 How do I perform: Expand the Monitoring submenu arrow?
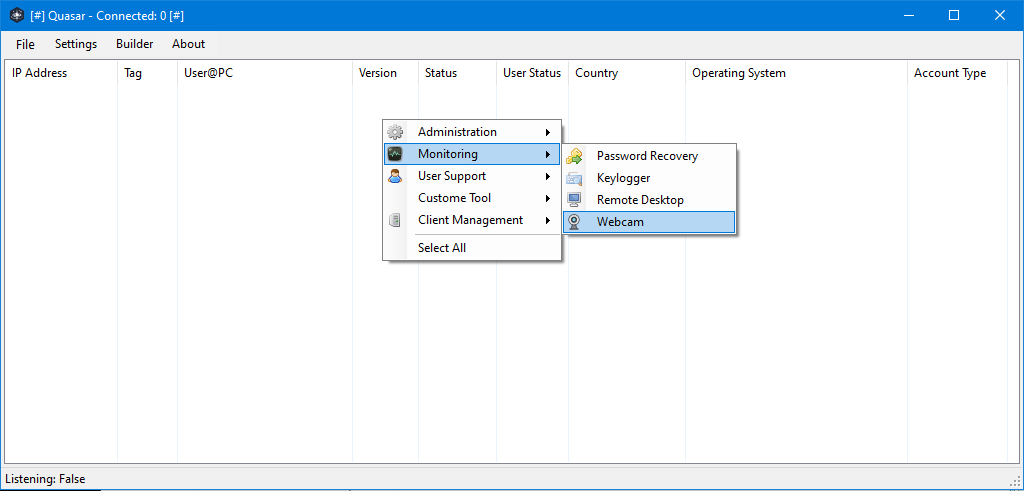tap(547, 154)
